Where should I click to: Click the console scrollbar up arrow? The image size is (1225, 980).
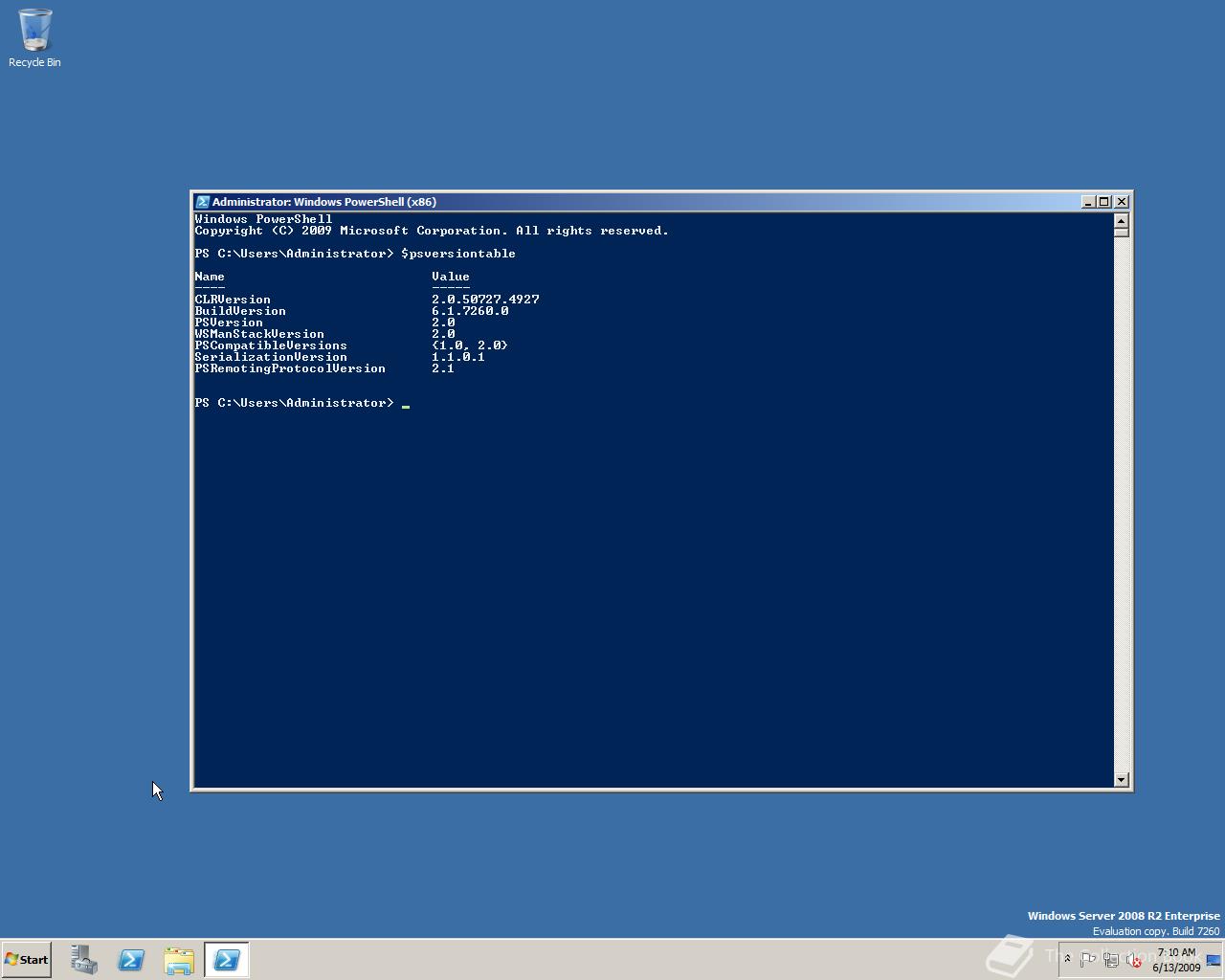(x=1122, y=221)
